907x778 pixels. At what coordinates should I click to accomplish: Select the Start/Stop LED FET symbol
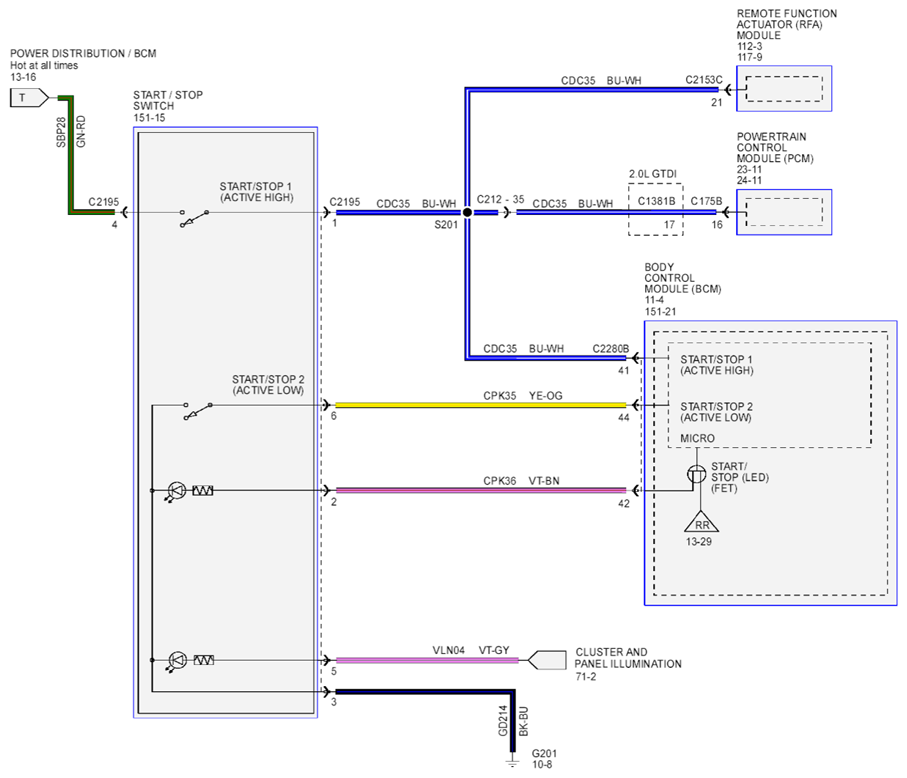pos(696,474)
